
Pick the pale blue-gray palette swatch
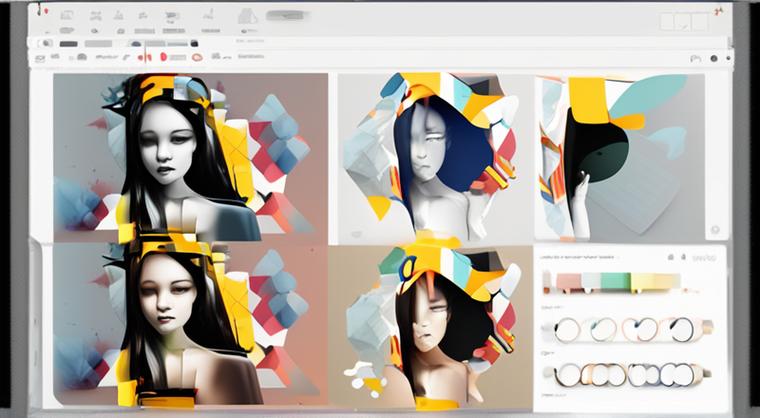(591, 281)
